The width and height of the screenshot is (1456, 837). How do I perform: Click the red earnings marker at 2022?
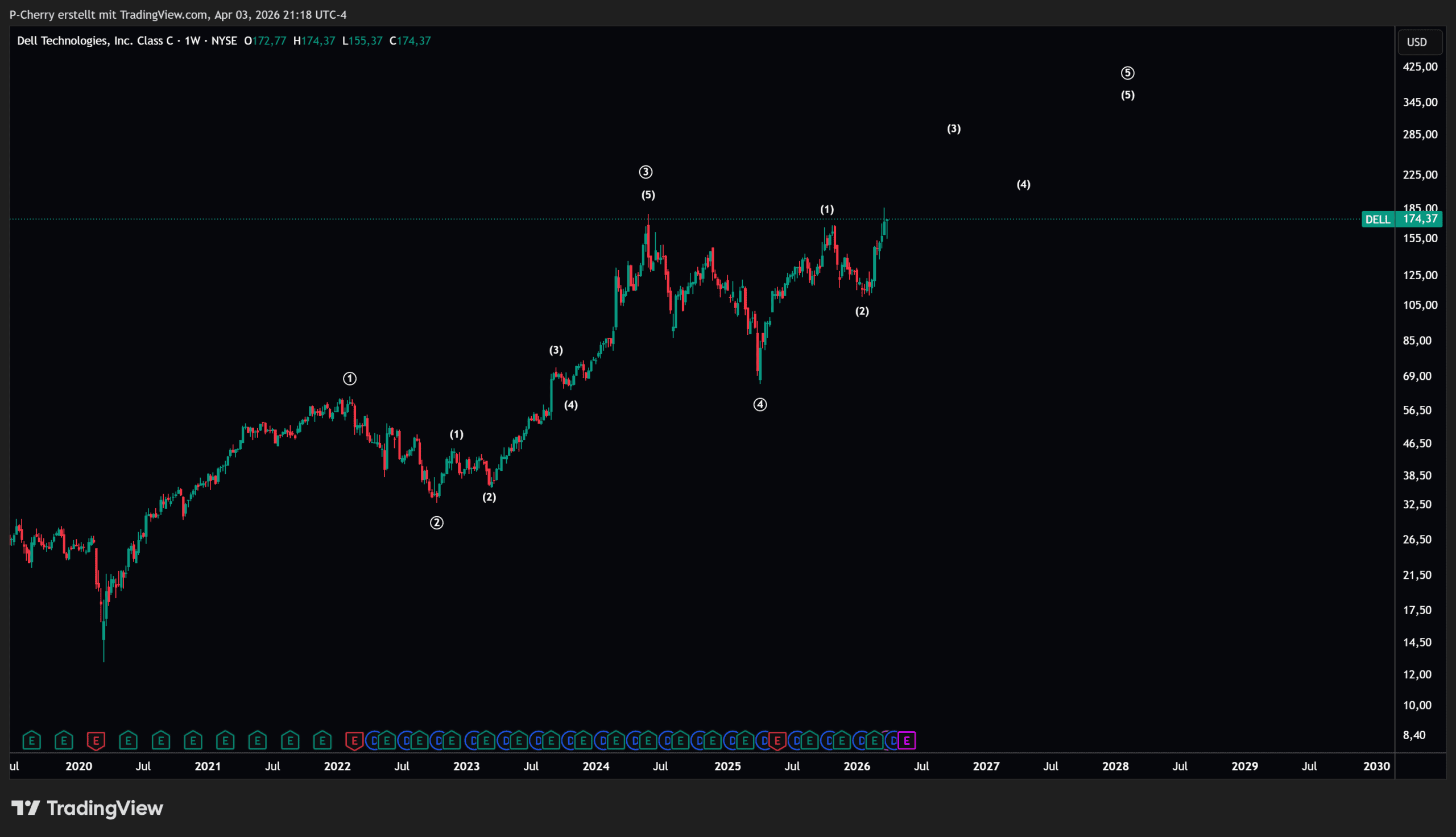coord(354,740)
